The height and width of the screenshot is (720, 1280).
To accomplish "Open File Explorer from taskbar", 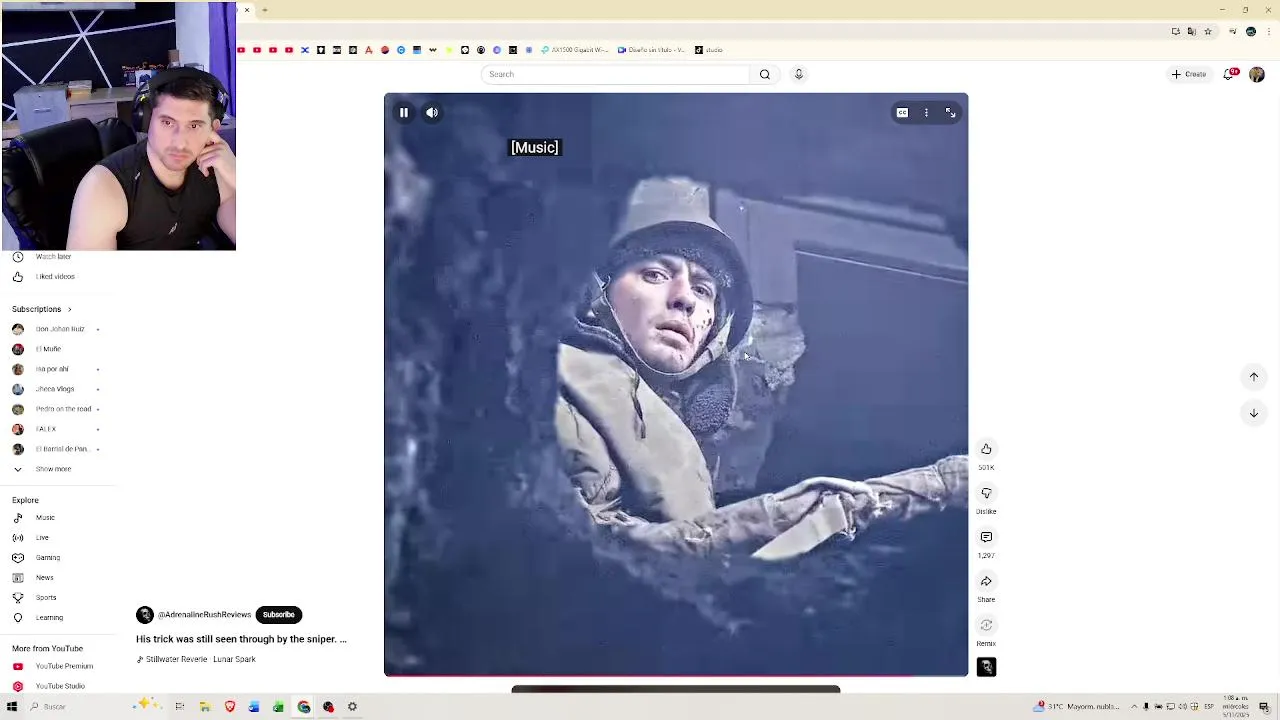I will [x=205, y=707].
